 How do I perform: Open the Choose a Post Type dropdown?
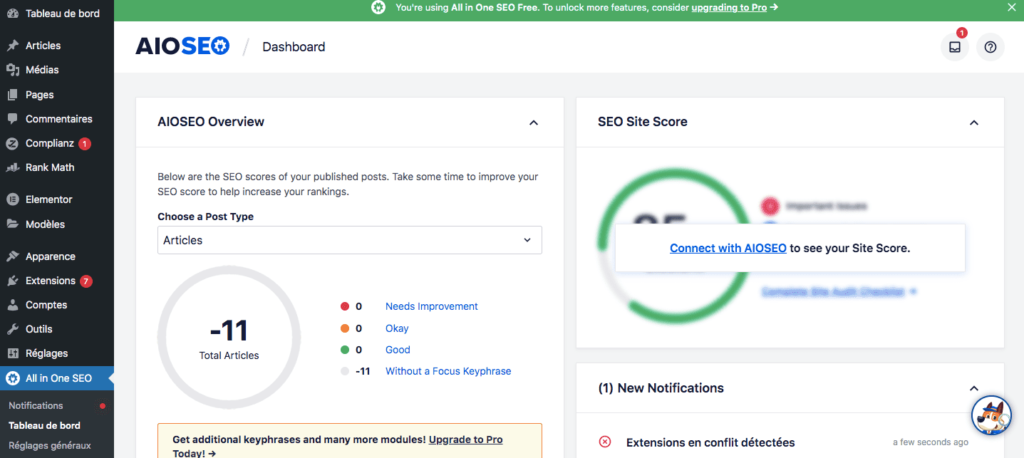[349, 240]
